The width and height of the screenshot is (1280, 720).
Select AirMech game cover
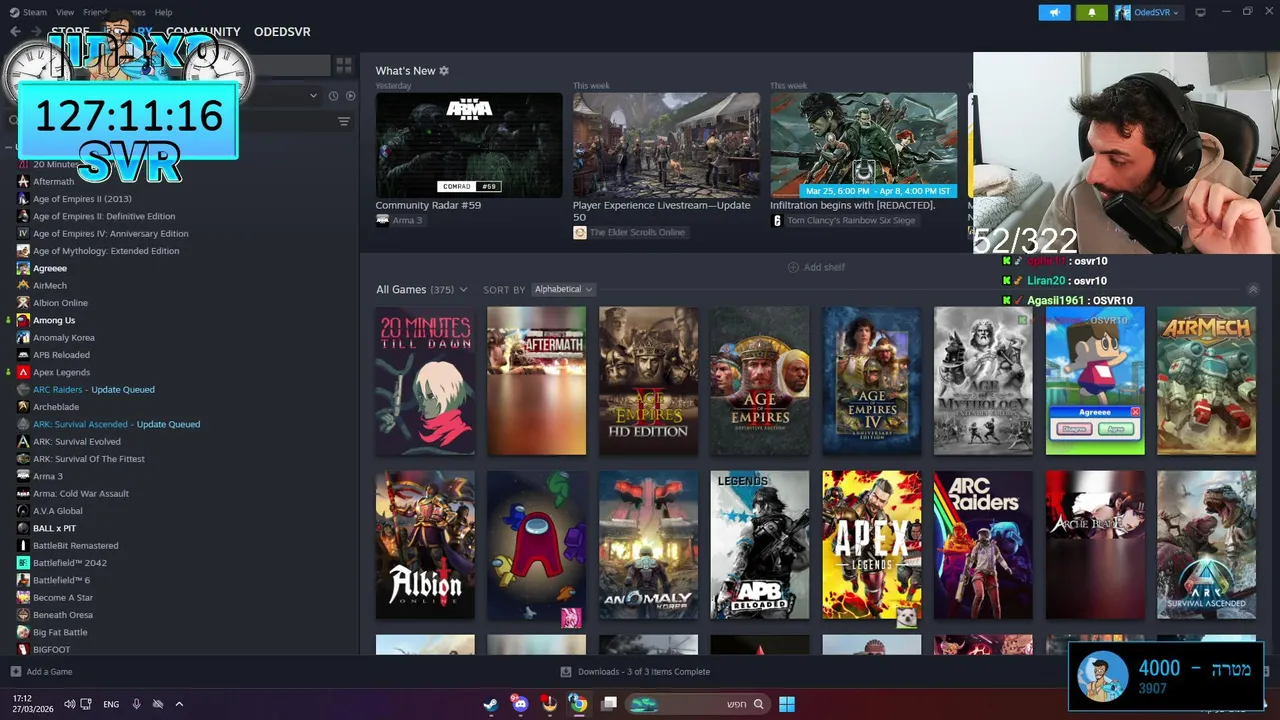[1207, 381]
